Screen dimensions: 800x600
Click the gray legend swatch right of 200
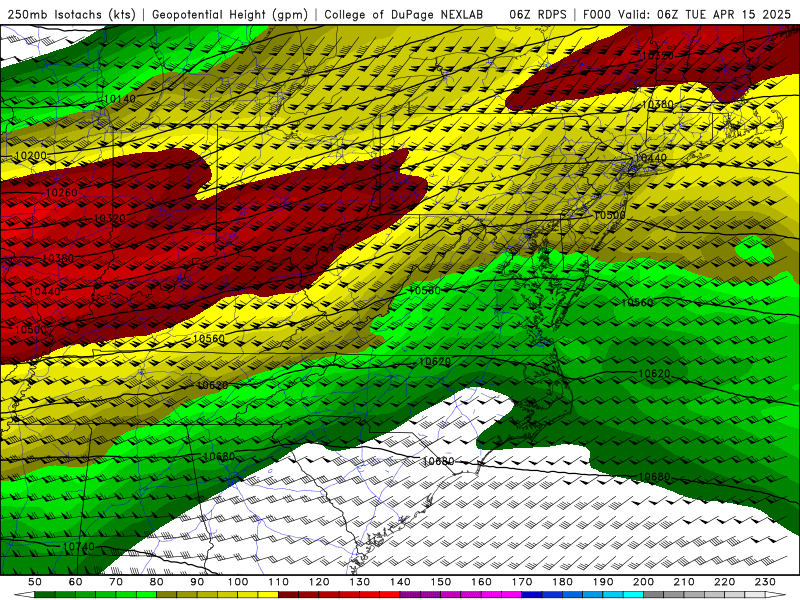pos(654,595)
